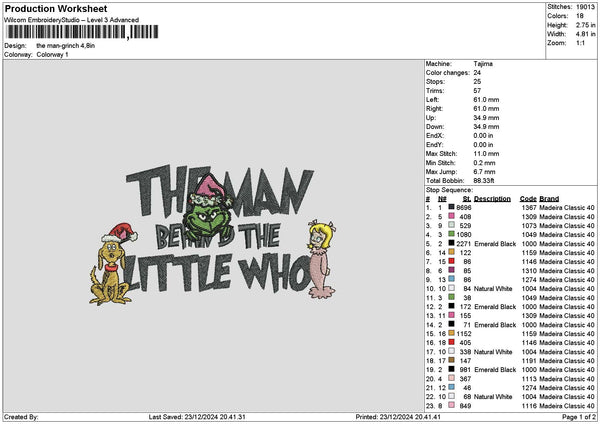Click the pink swatch in stop row 23
Viewport: 600px width, 424px height.
point(452,405)
